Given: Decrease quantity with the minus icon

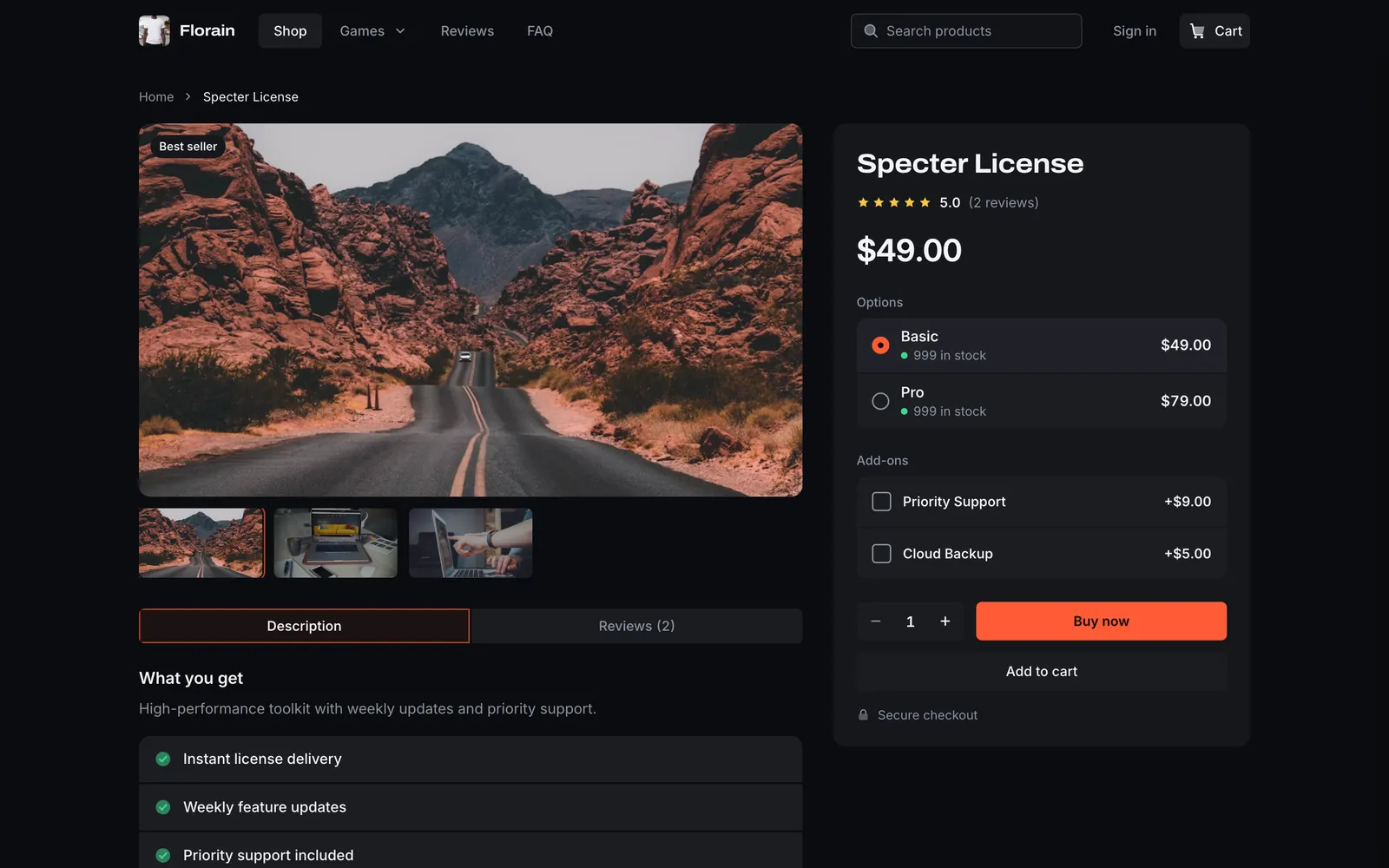Looking at the screenshot, I should 876,621.
